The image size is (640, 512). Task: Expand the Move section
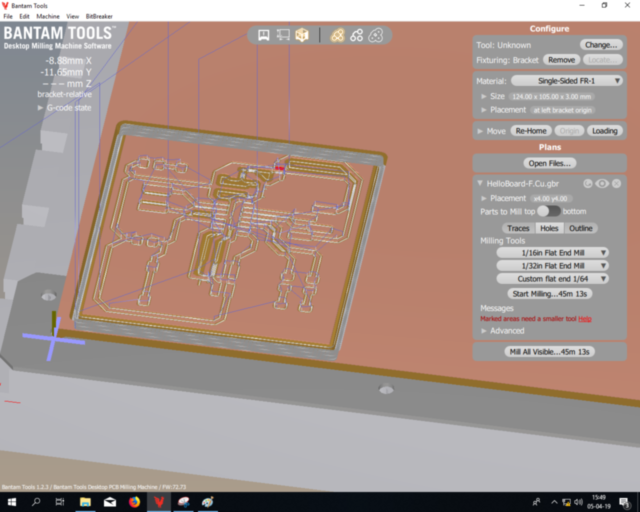[480, 131]
